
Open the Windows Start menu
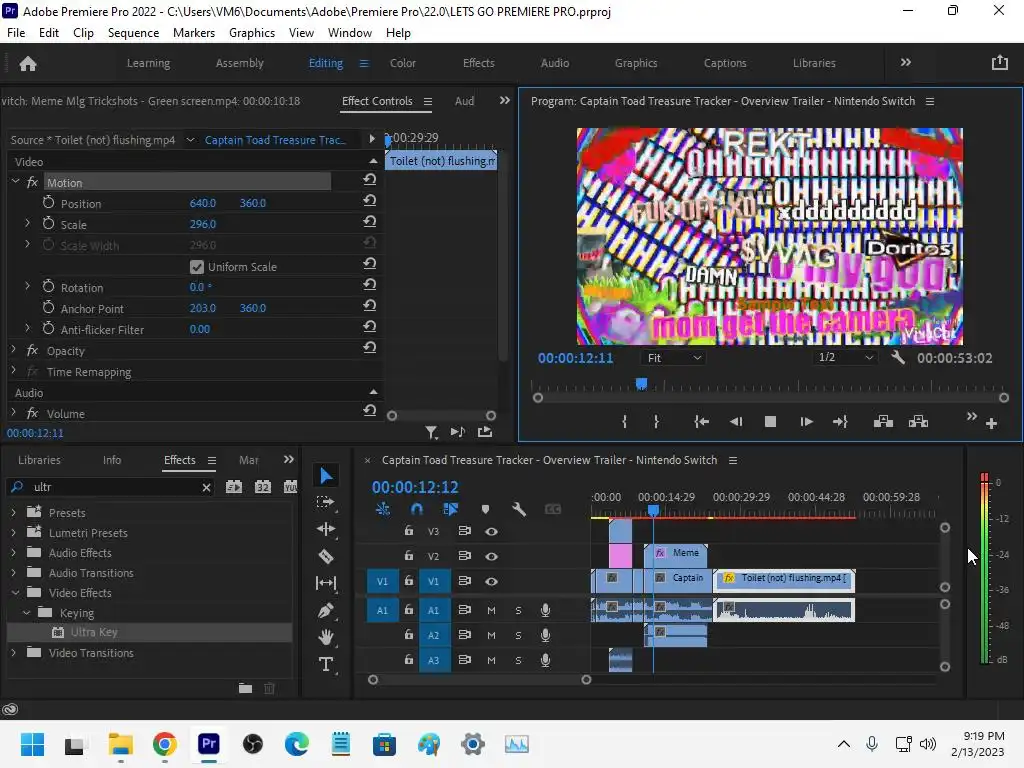32,744
